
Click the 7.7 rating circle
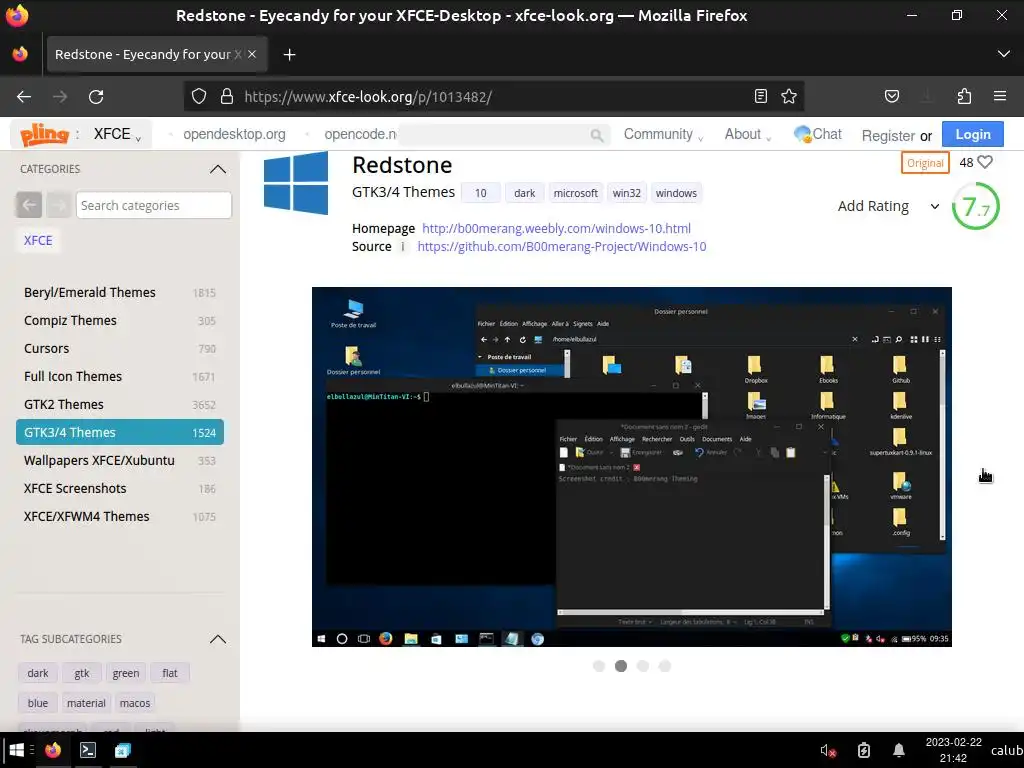click(x=976, y=206)
